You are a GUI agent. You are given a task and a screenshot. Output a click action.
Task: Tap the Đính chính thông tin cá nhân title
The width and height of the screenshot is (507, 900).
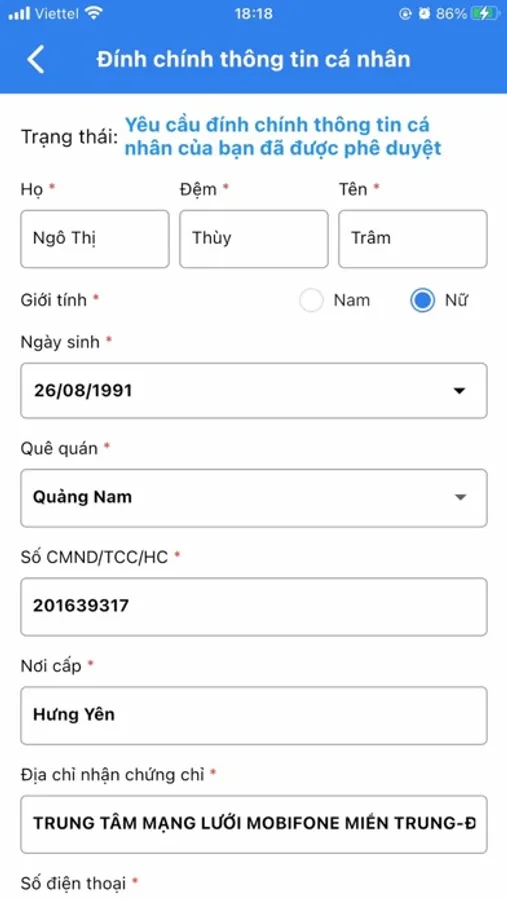[x=253, y=60]
